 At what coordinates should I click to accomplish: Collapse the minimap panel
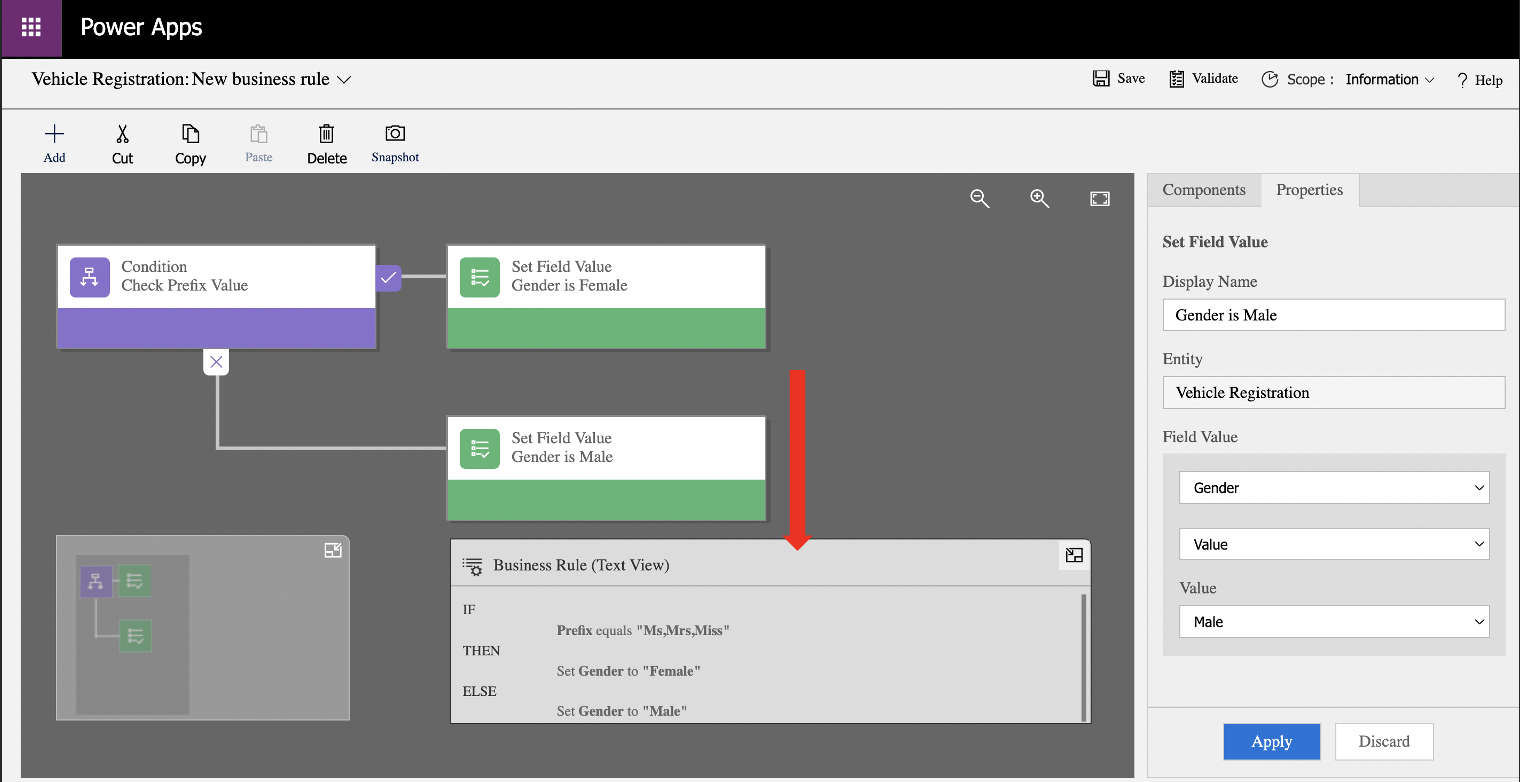(333, 550)
